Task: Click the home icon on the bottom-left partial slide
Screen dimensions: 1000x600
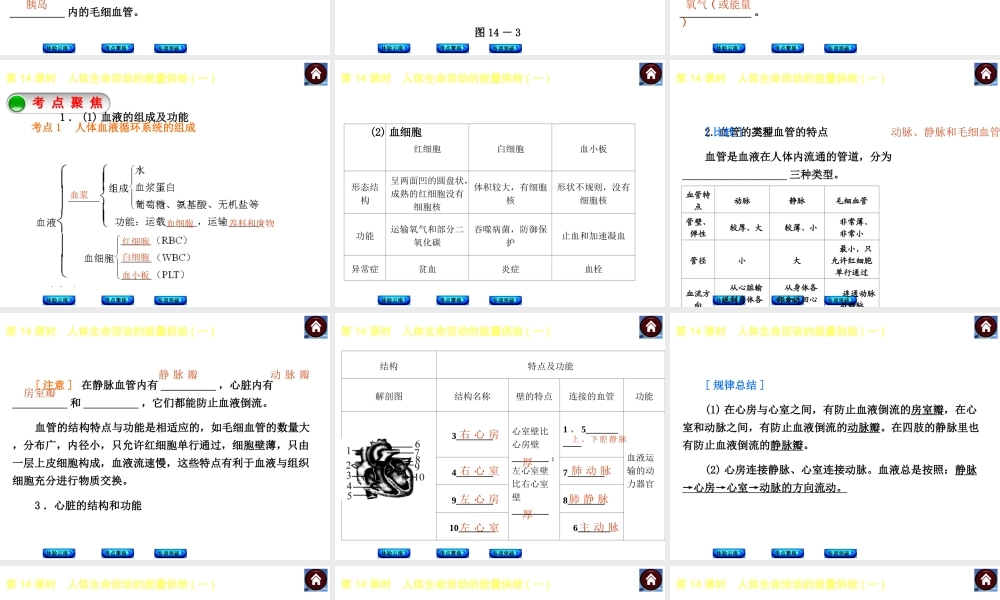Action: (x=316, y=580)
